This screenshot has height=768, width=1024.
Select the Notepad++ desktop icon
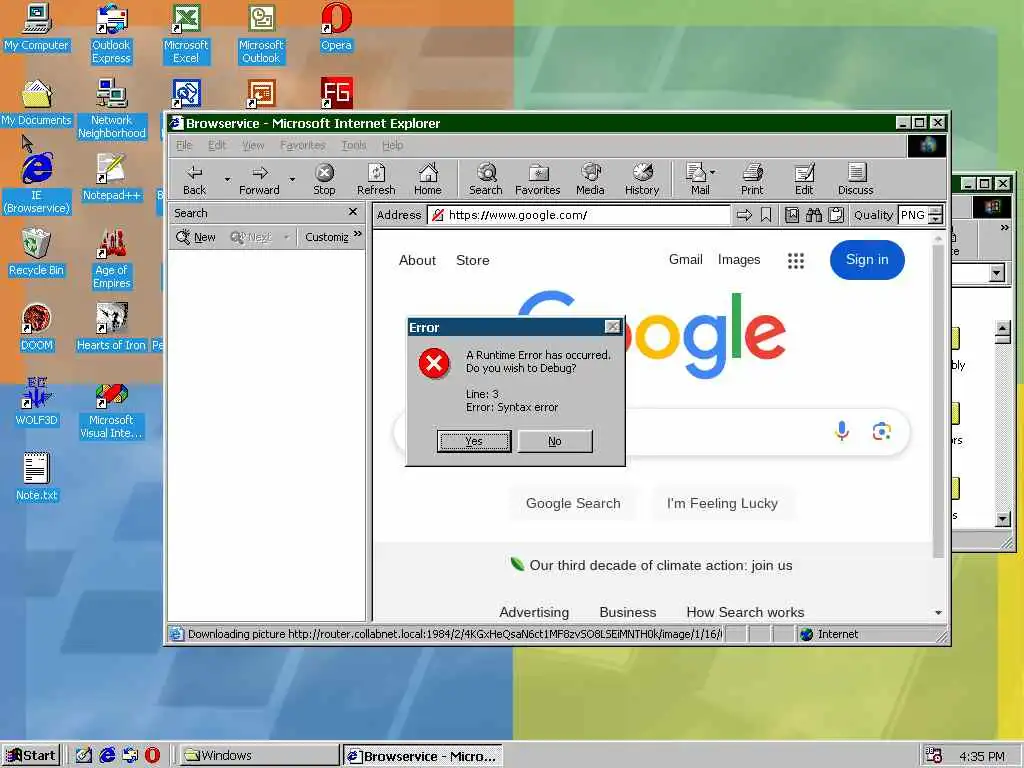[112, 177]
